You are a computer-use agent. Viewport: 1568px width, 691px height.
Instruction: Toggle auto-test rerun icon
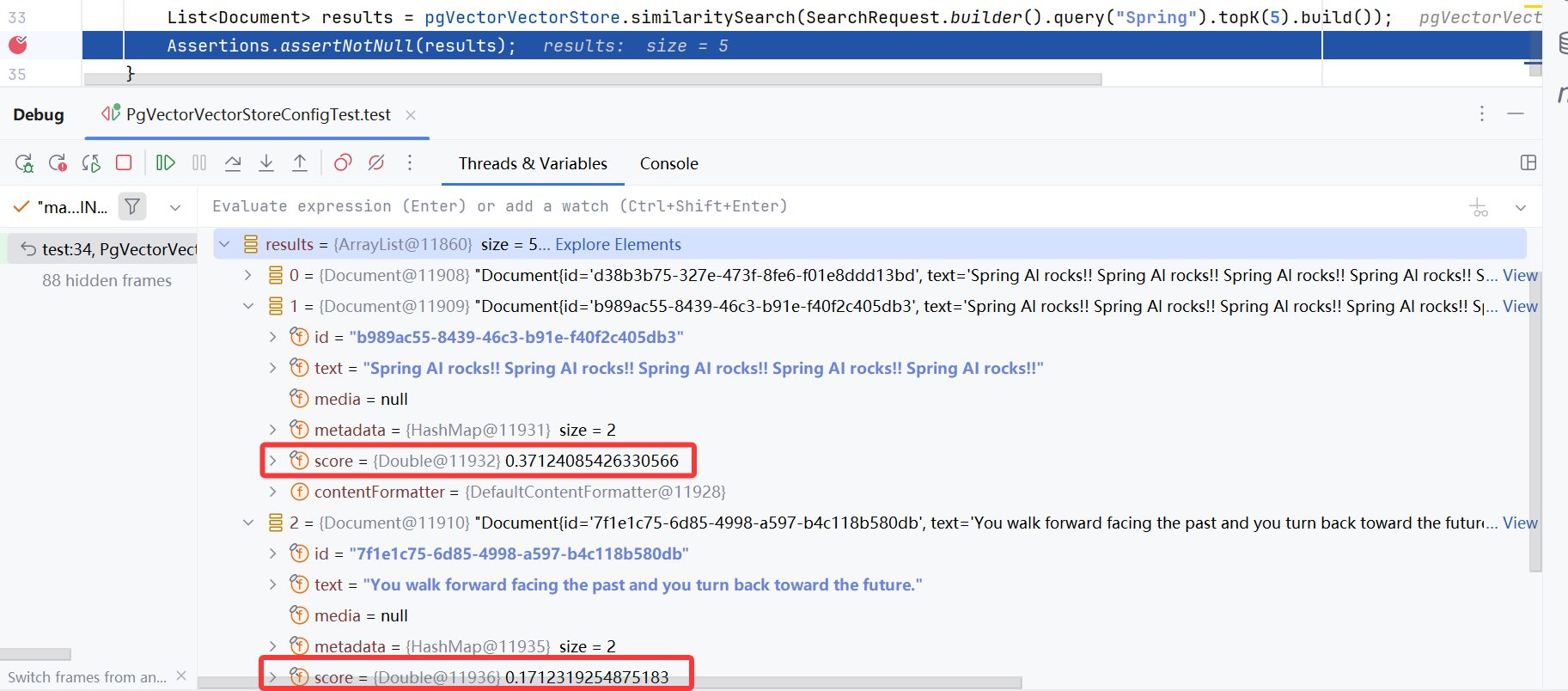pos(91,163)
